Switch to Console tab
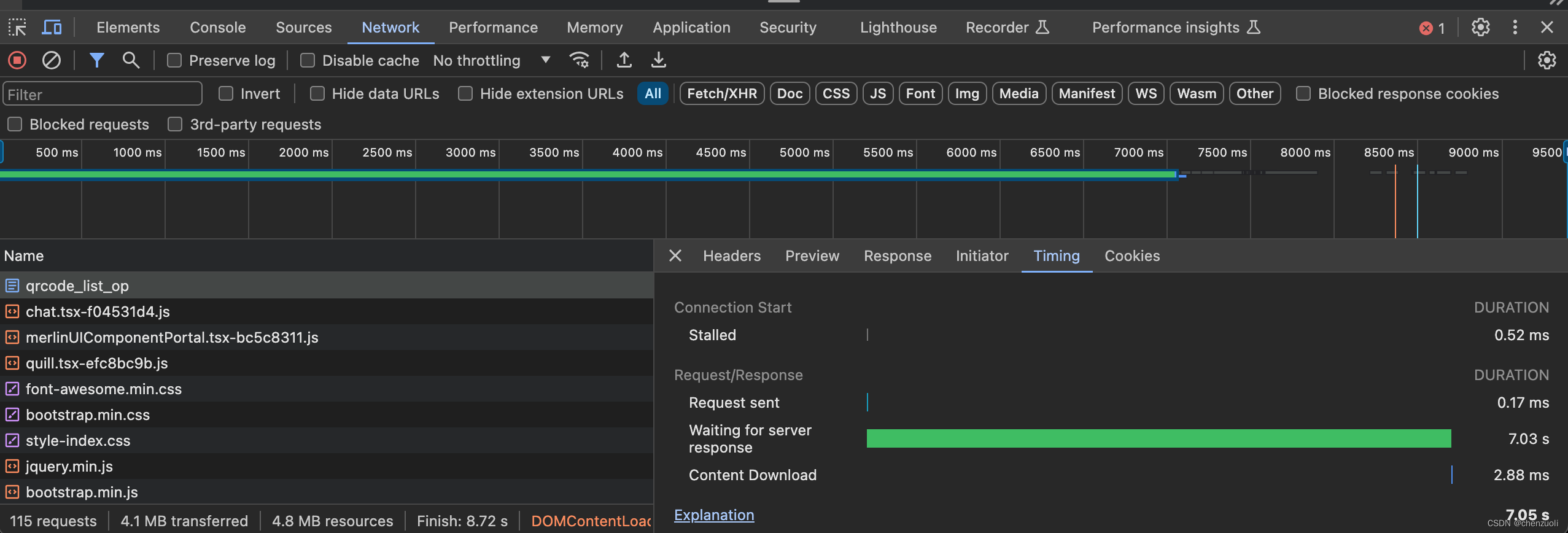 point(217,27)
